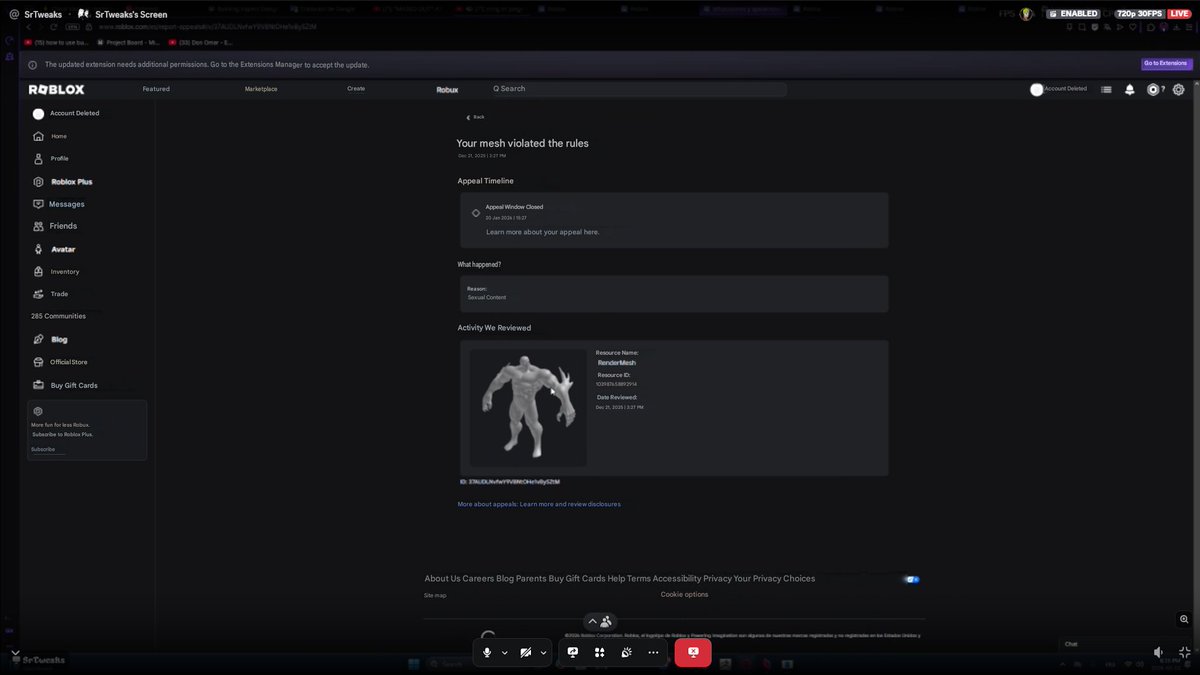Open the Marketplace tab
The image size is (1200, 675).
261,89
